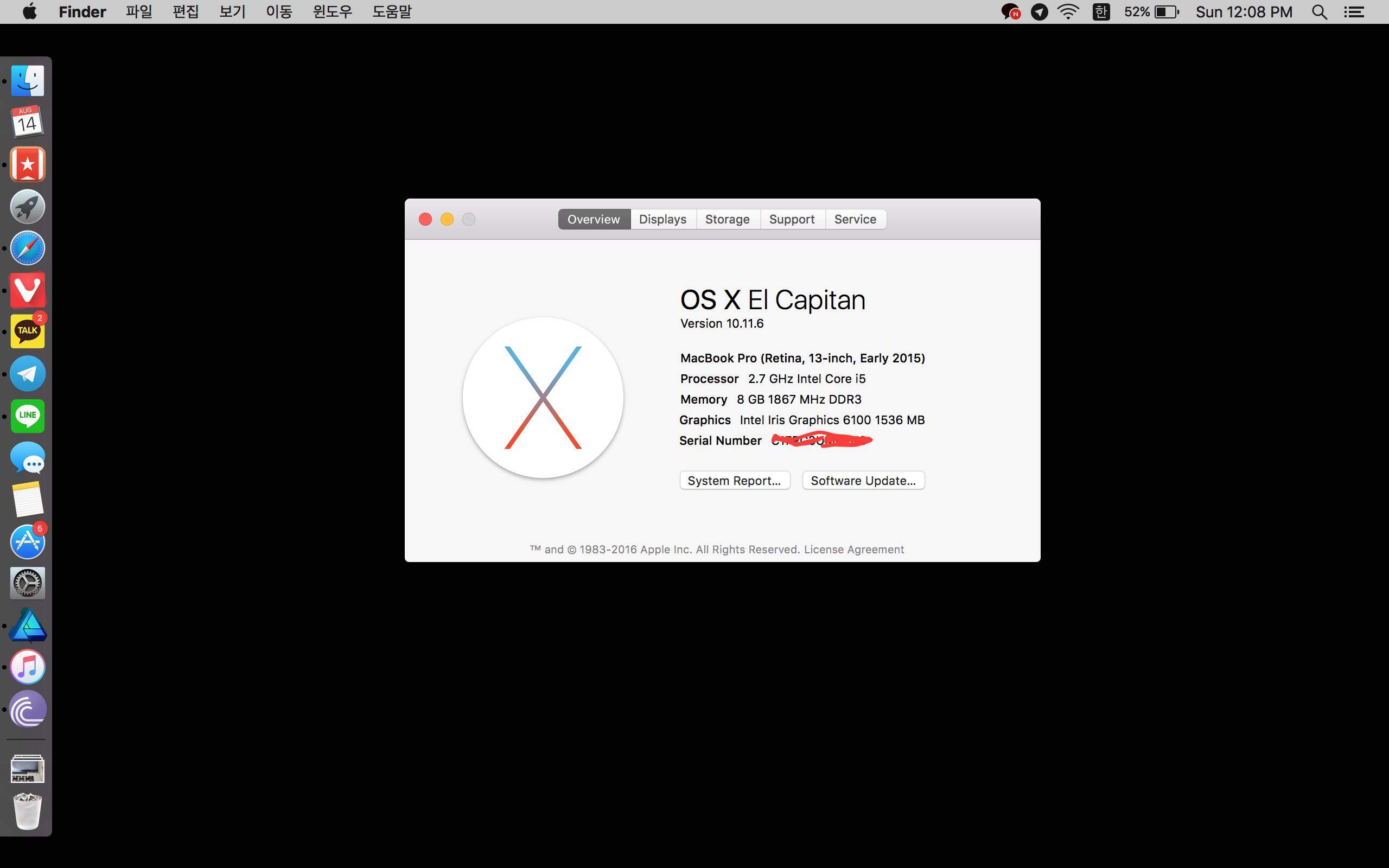Open Spotlight search magnifier icon

1319,12
